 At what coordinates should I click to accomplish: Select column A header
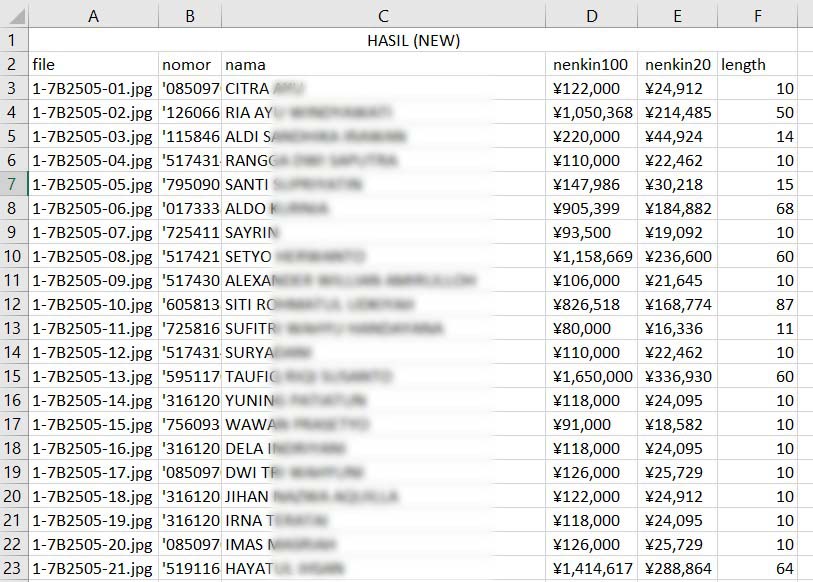[93, 16]
